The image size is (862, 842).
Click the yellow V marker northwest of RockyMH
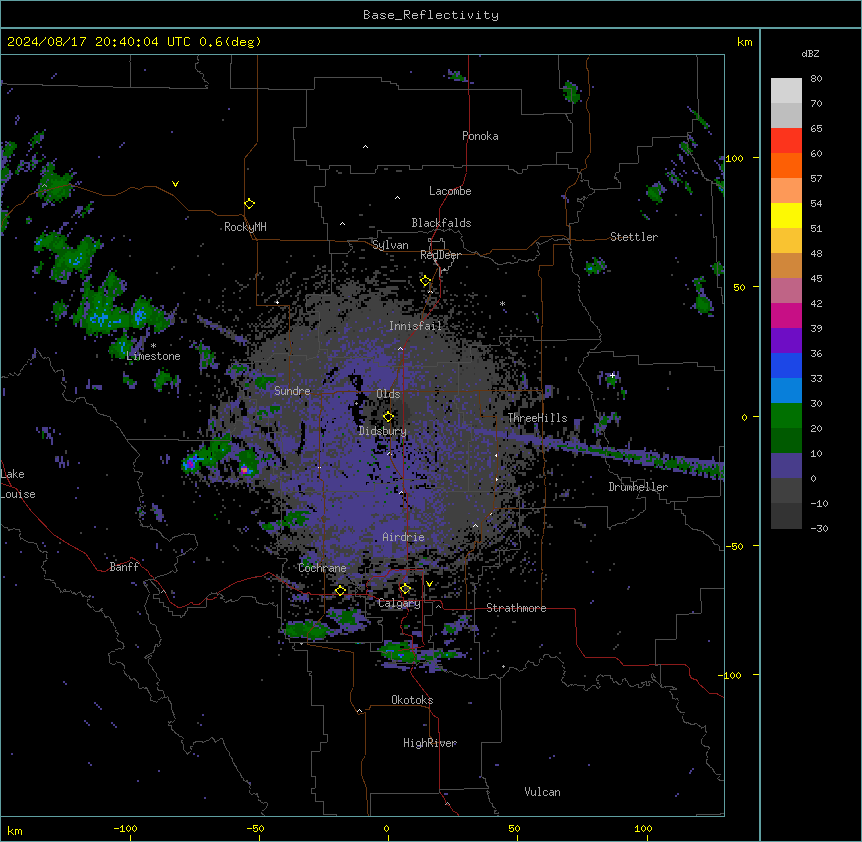(175, 184)
